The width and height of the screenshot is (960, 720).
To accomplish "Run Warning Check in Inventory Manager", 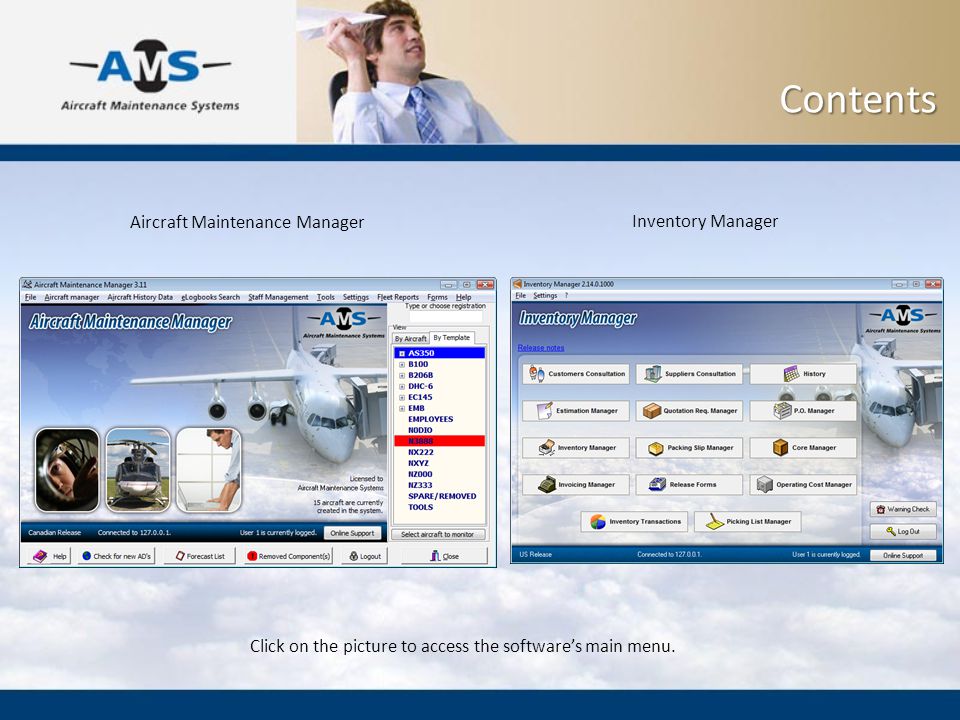I will pos(903,509).
